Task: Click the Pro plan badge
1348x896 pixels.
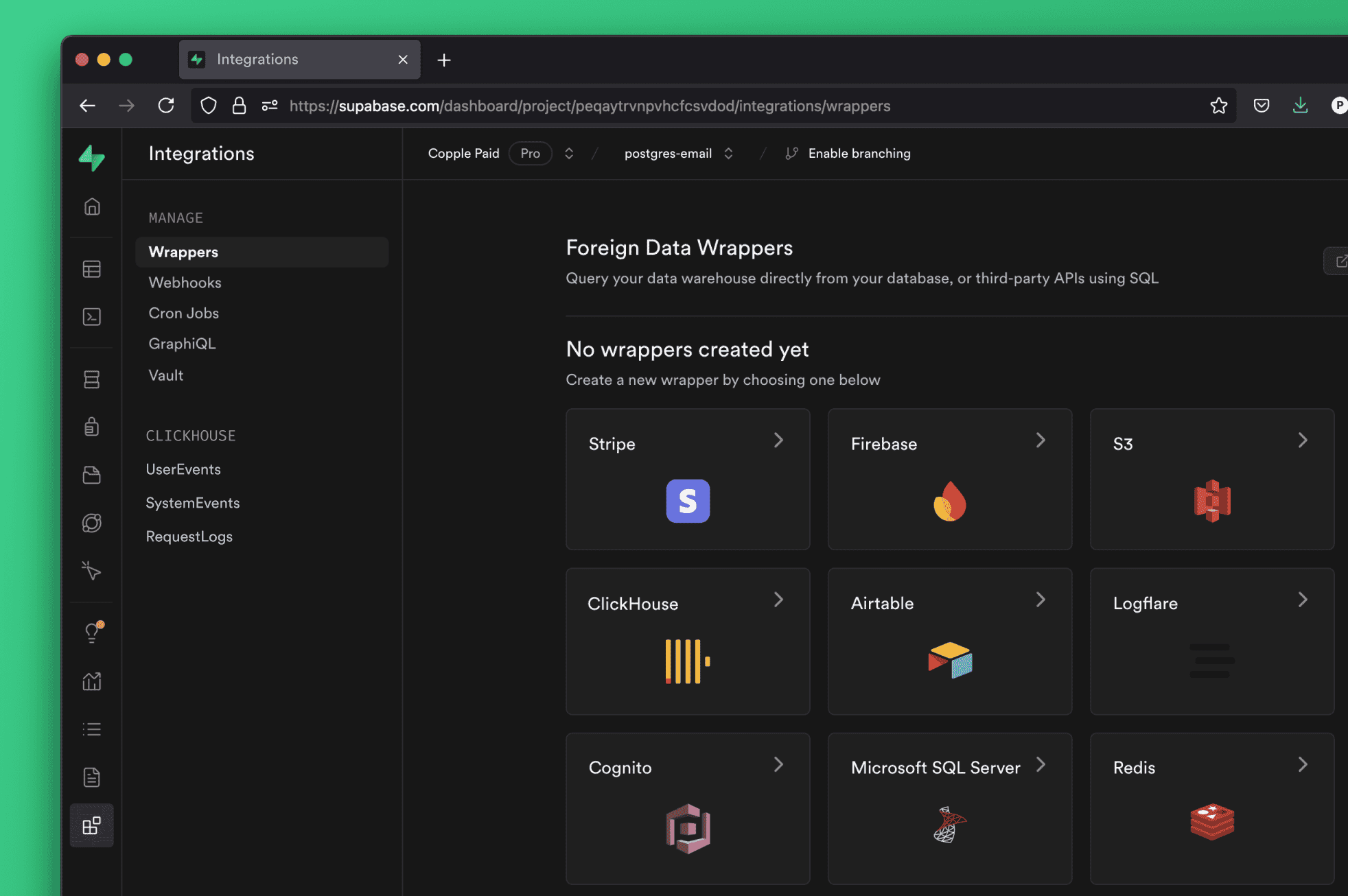Action: tap(530, 154)
